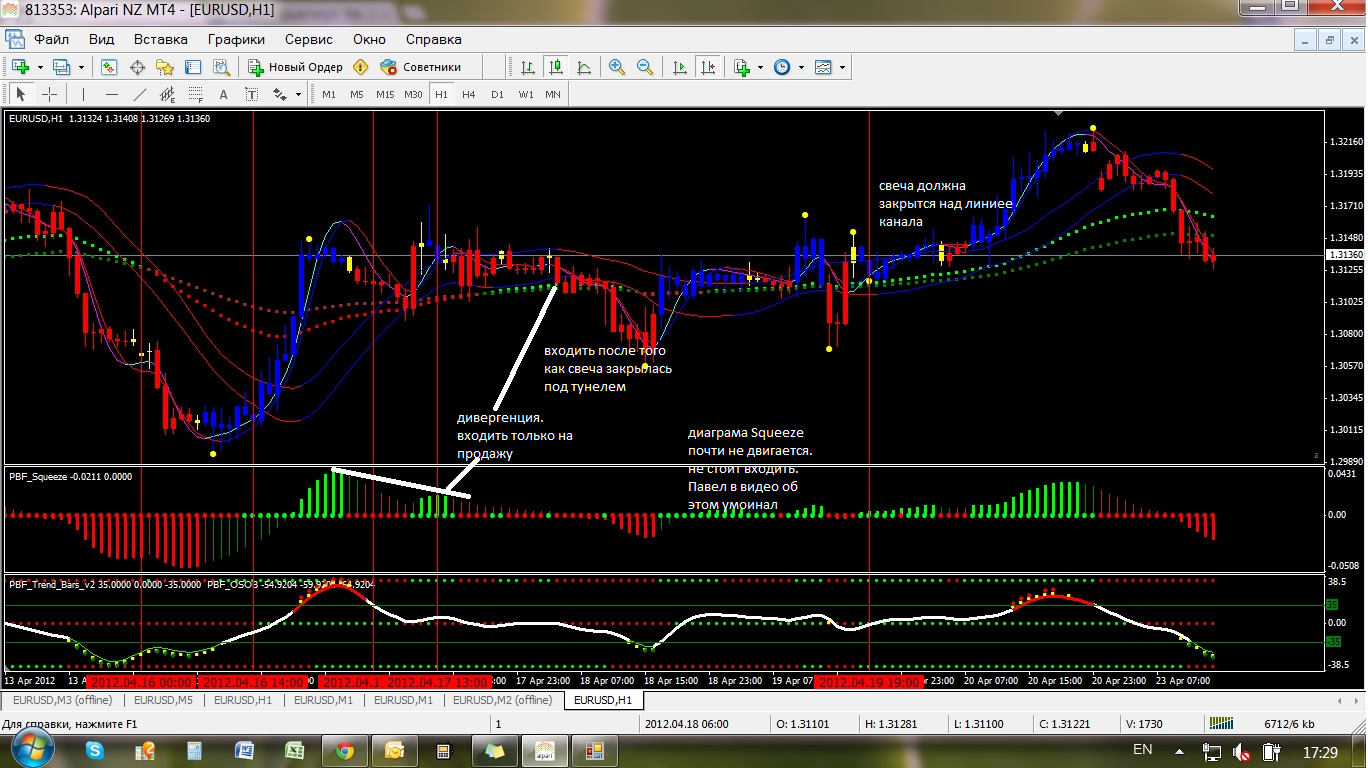The width and height of the screenshot is (1368, 768).
Task: Launch MetaEditor via yellow diamond icon
Action: pos(361,67)
